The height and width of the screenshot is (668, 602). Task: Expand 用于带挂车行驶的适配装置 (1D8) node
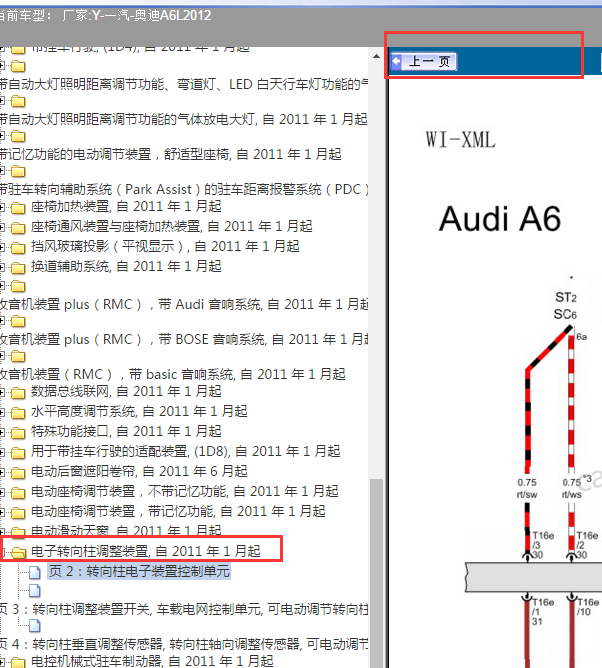click(2, 452)
